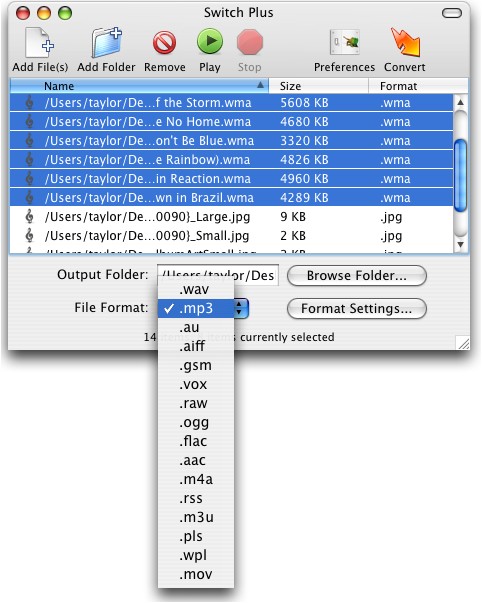Click the Add Folder icon
Image resolution: width=482 pixels, height=603 pixels.
107,42
